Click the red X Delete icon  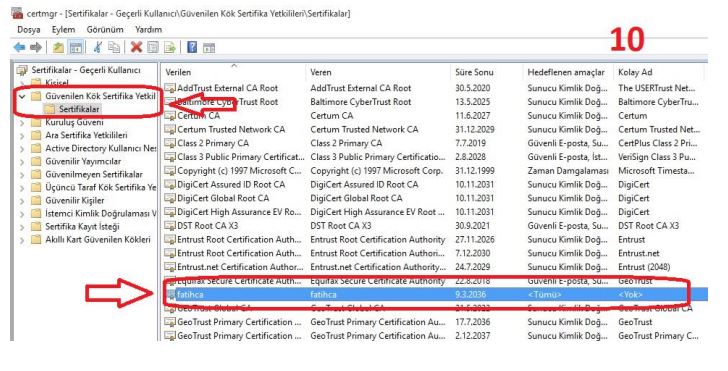click(136, 47)
